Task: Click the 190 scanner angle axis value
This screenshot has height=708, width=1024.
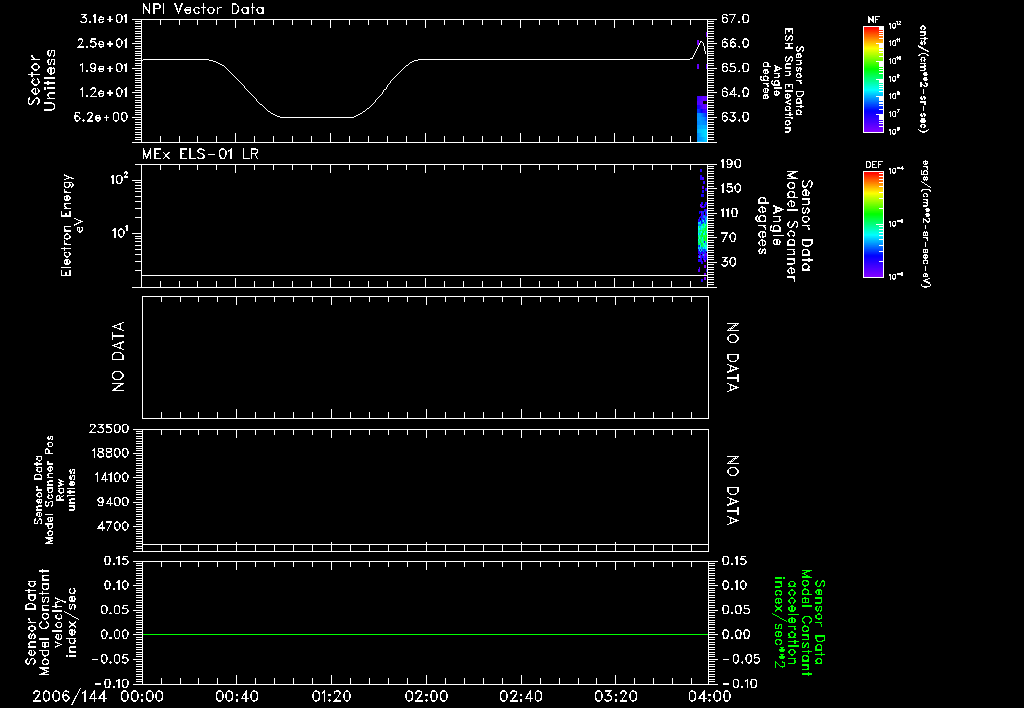Action: [731, 163]
